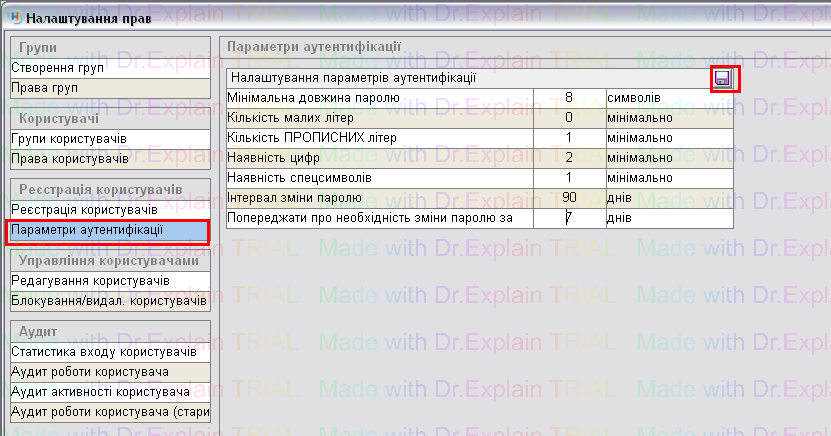Click minimum password length value field
This screenshot has height=436, width=831.
568,98
